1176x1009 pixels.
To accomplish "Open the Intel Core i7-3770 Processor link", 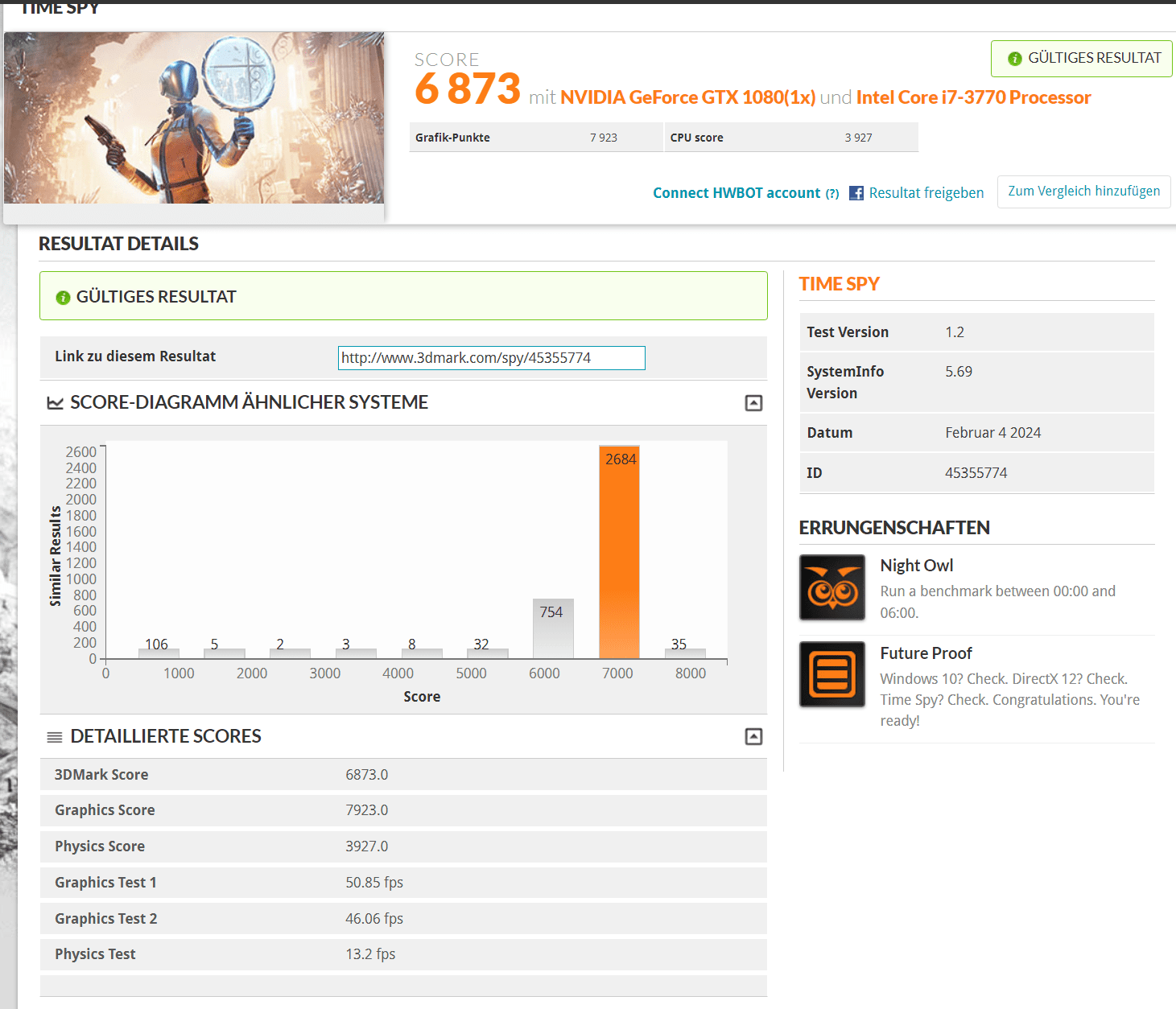I will [x=974, y=97].
